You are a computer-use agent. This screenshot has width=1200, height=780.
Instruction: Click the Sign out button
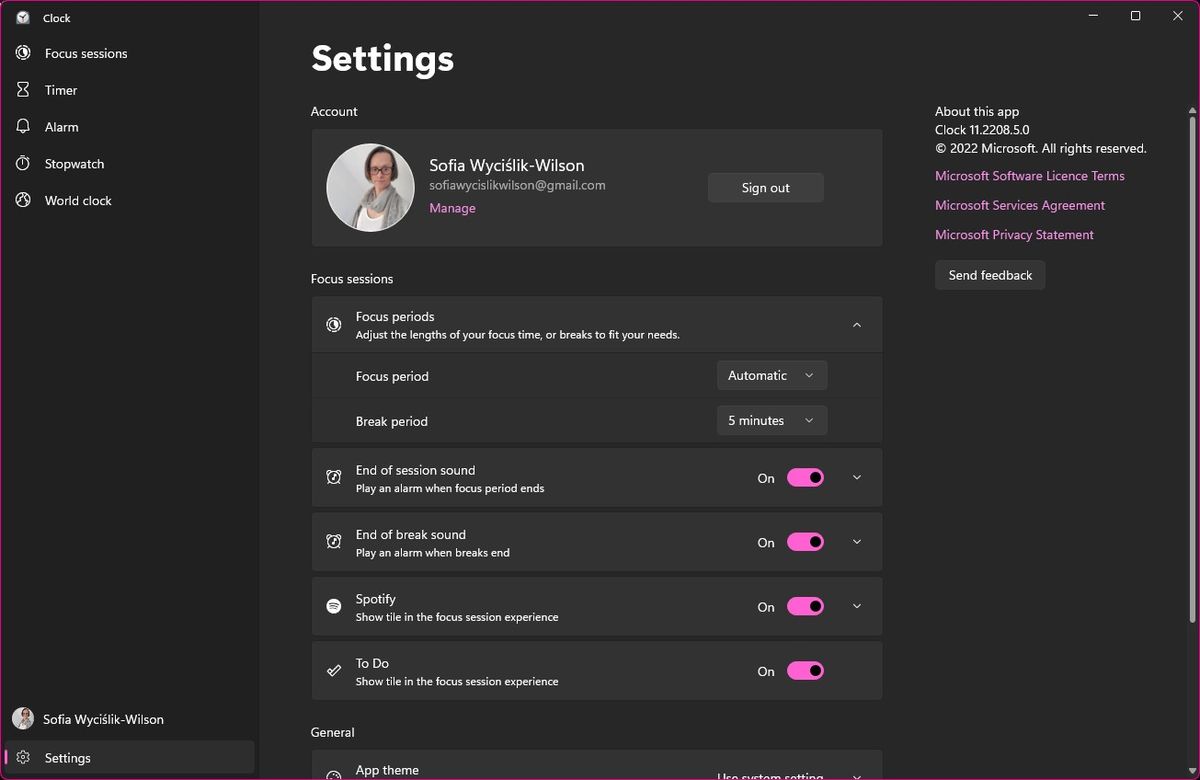[x=765, y=187]
